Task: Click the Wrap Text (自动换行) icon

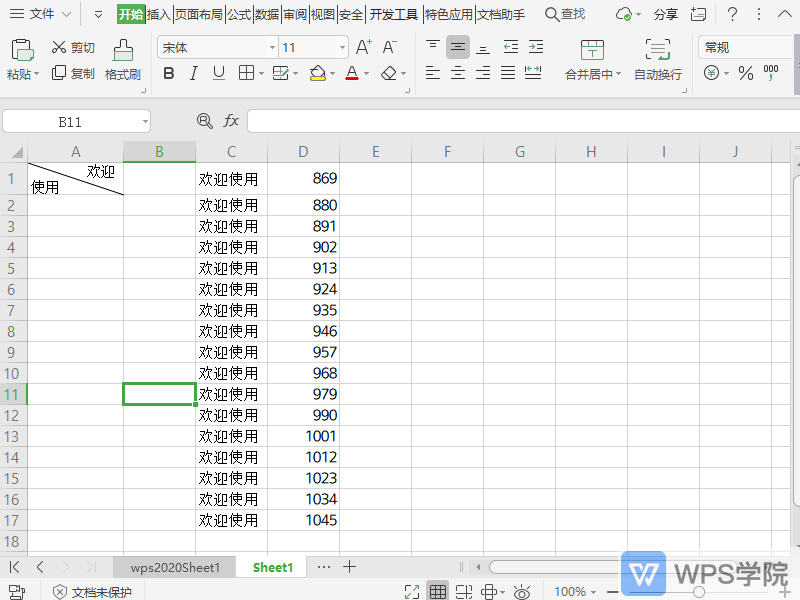Action: 657,51
